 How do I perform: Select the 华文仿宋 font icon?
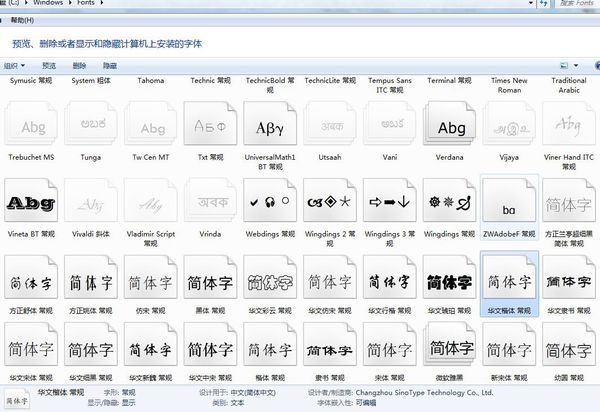[x=330, y=277]
